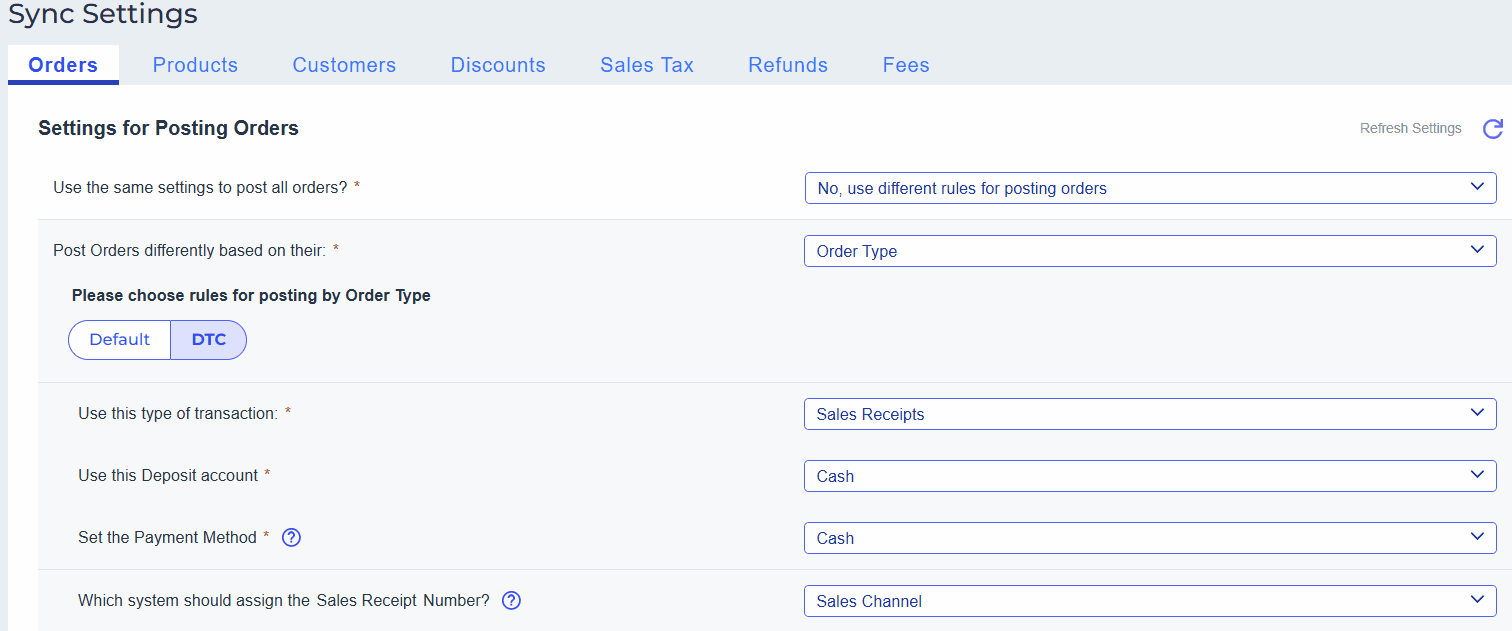Click the Refresh Settings link
This screenshot has height=631, width=1512.
tap(1410, 129)
